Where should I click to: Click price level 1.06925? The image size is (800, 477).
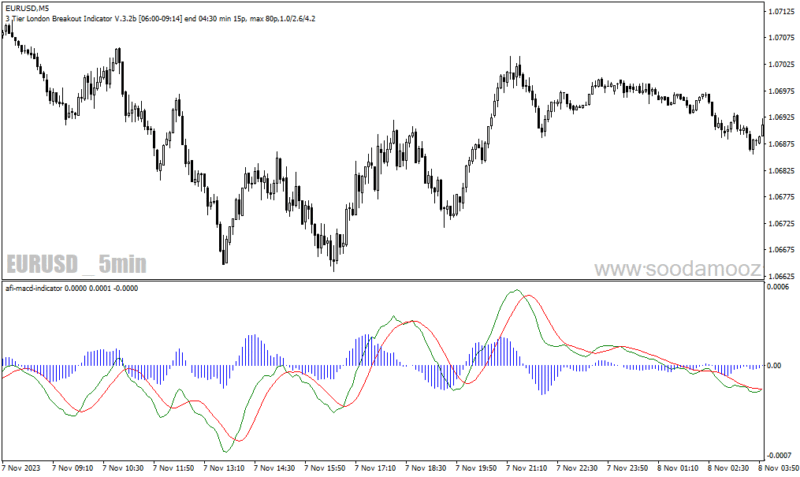(782, 117)
